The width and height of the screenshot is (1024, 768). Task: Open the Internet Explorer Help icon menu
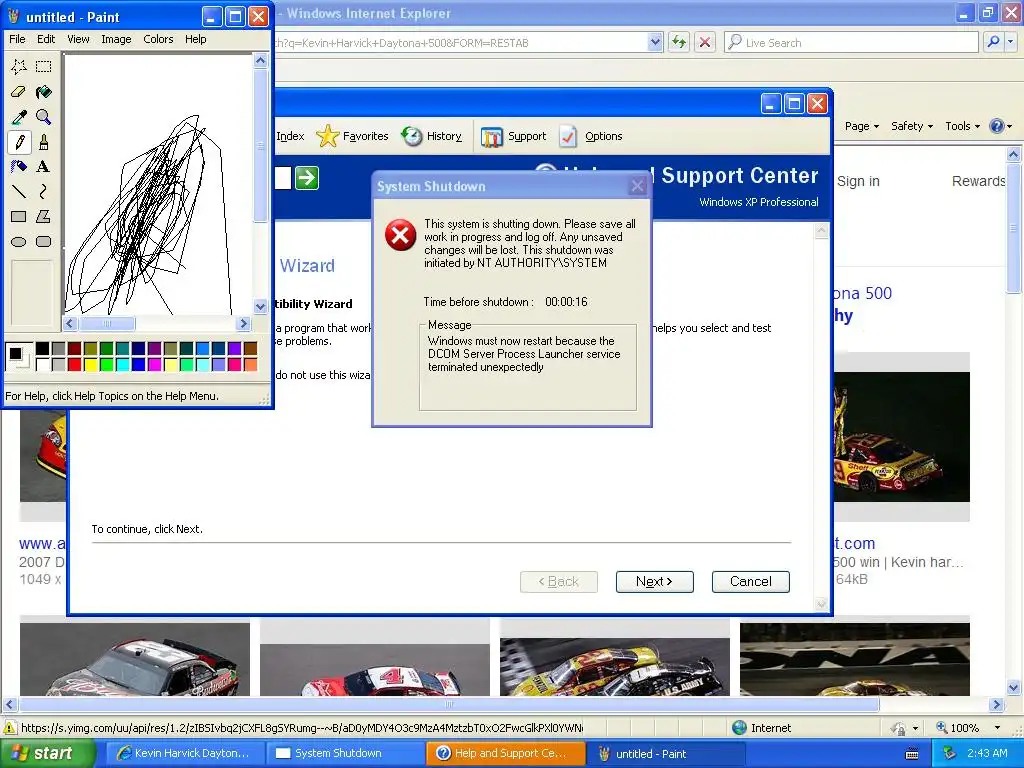point(1000,126)
